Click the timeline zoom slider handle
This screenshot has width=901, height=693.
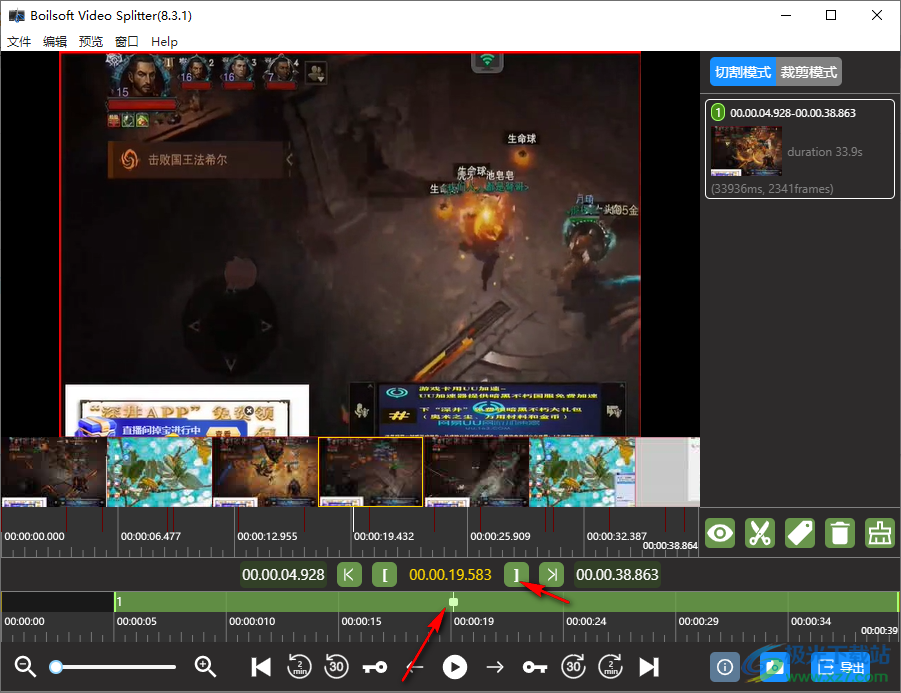click(56, 667)
